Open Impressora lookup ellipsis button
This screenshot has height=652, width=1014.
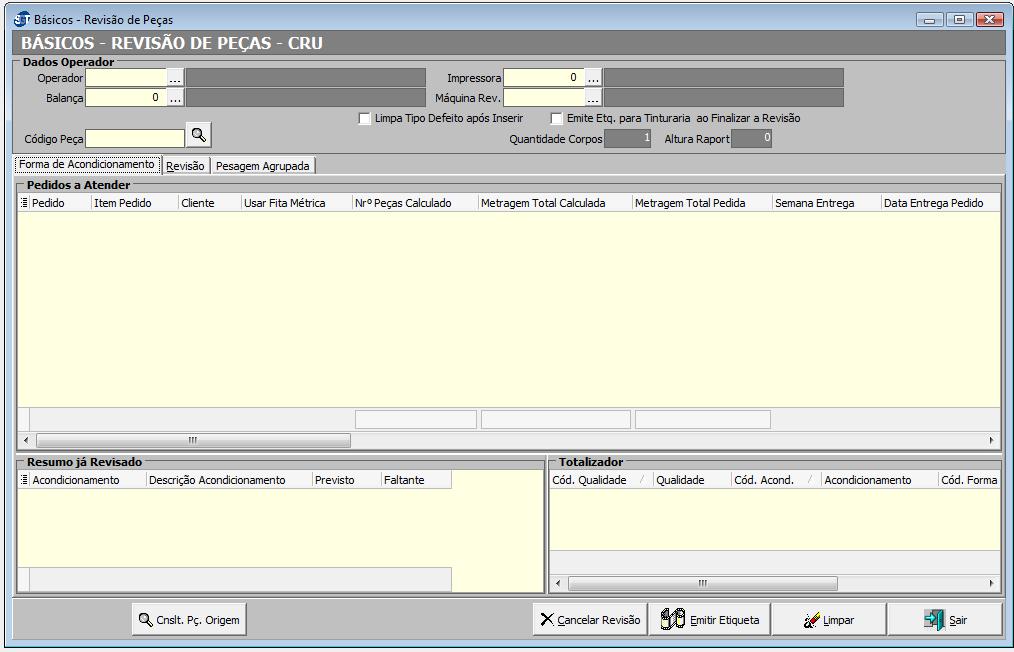pos(593,78)
